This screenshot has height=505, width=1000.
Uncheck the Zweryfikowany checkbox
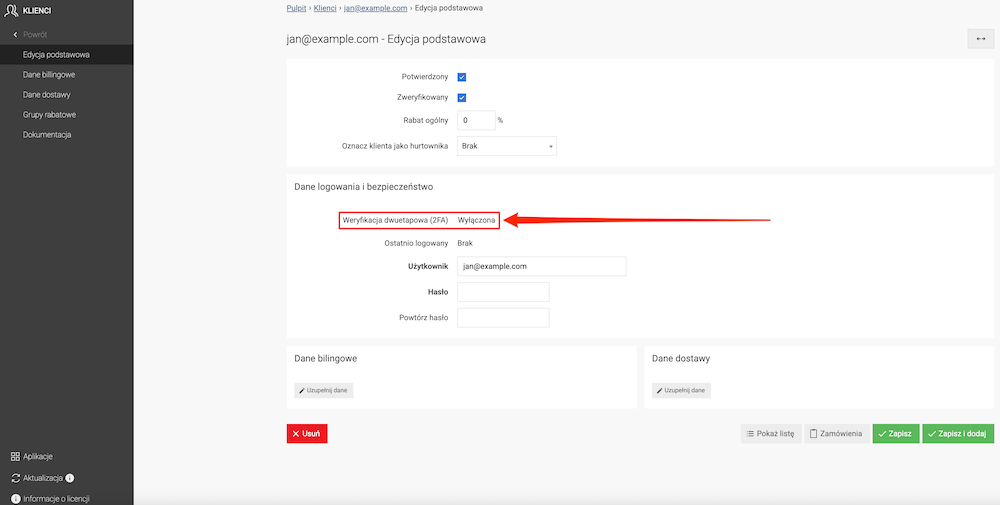coord(462,98)
